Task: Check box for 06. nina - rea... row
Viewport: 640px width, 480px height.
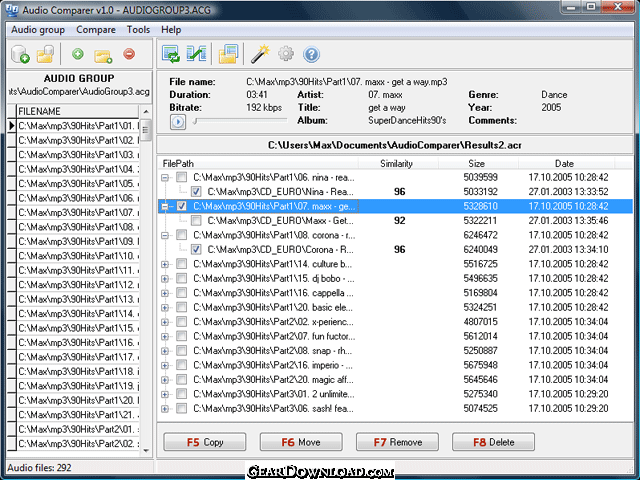Action: (182, 177)
